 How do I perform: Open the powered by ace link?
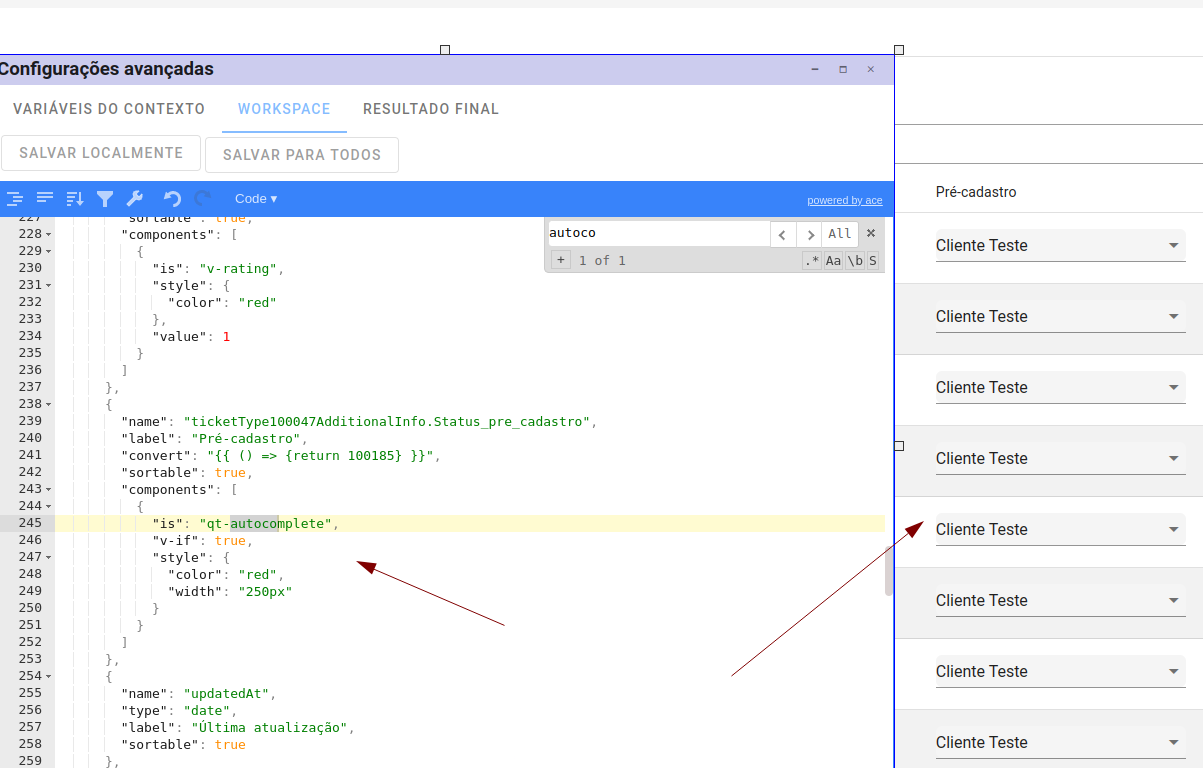coord(845,201)
